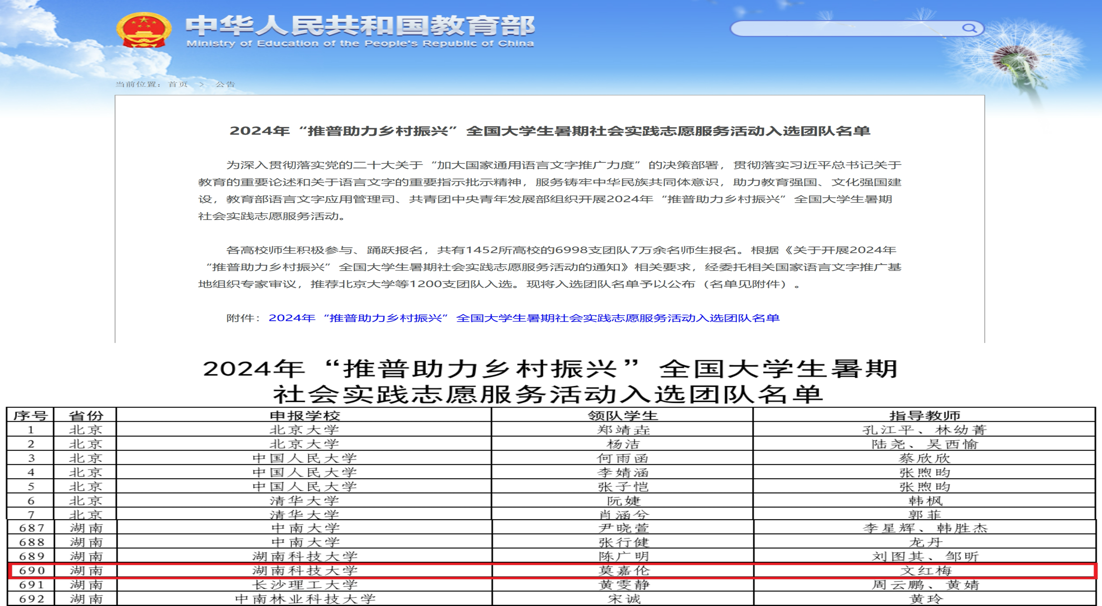Click the national emblem logo
Image resolution: width=1102 pixels, height=606 pixels.
coord(143,31)
